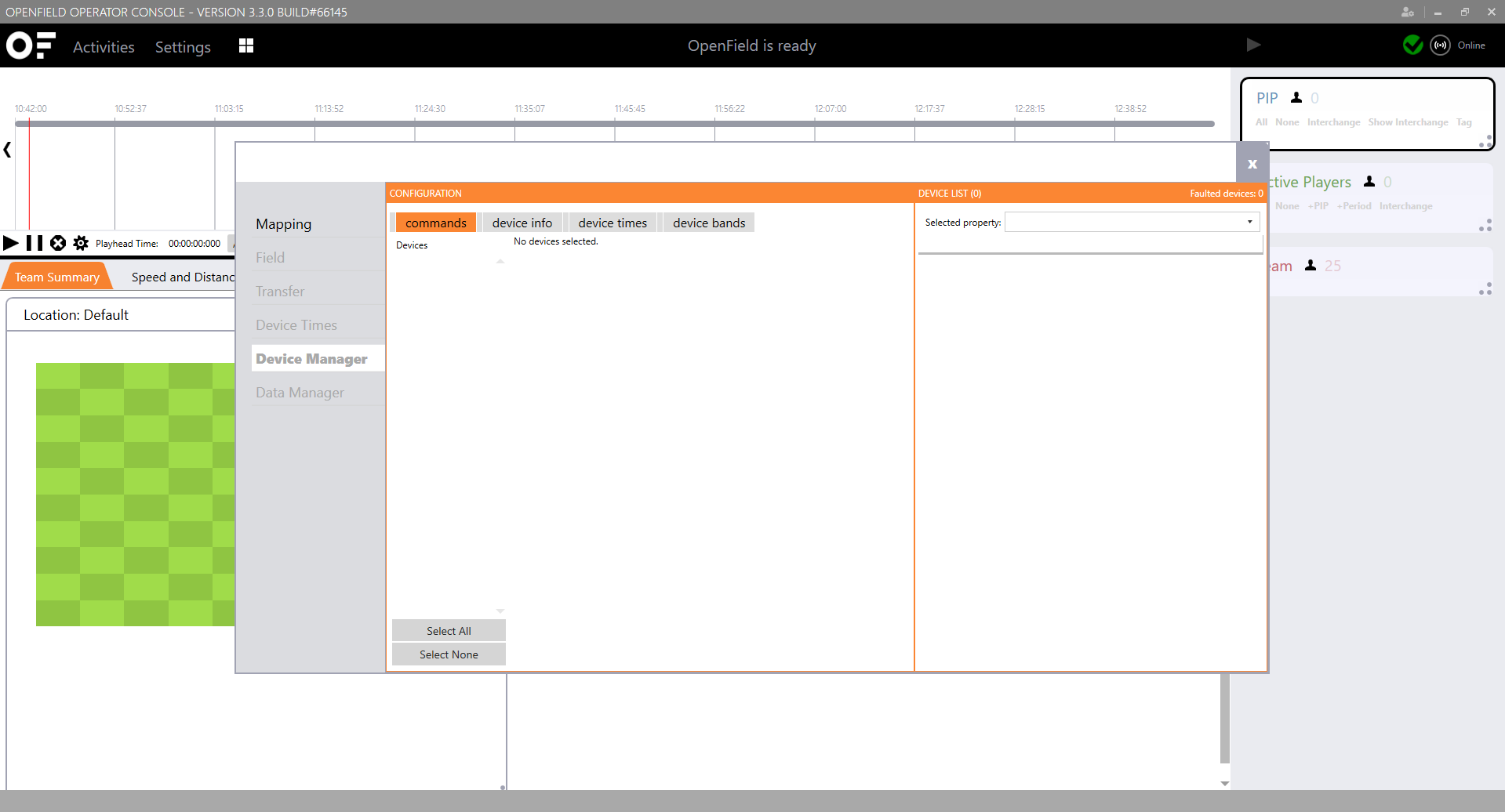The image size is (1505, 812).
Task: Click the devices list up arrow
Action: click(500, 262)
